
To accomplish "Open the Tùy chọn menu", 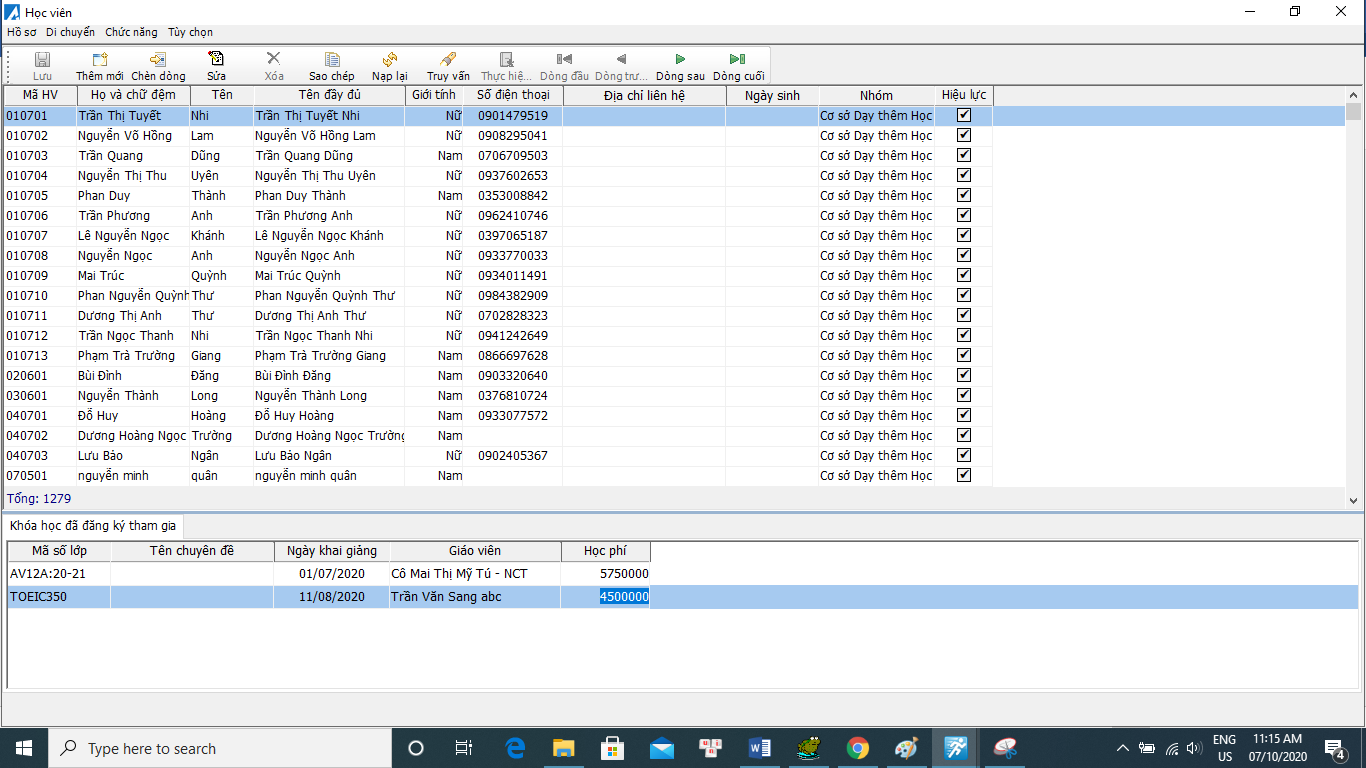I will tap(190, 32).
